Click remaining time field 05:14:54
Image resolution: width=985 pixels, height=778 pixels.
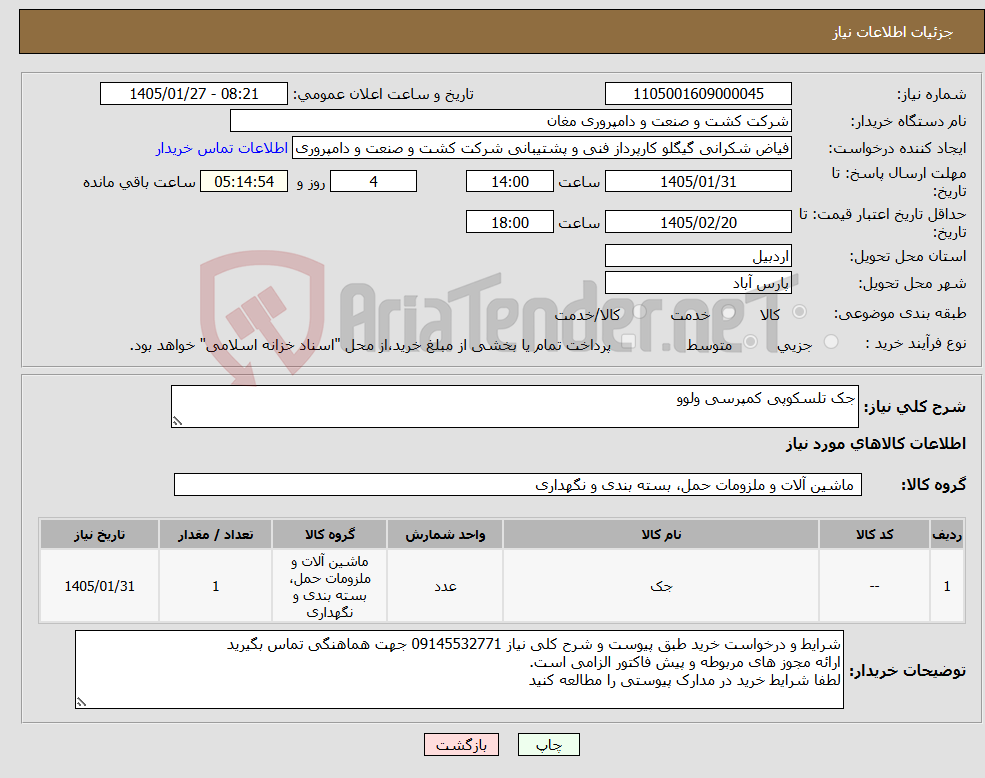[x=244, y=182]
